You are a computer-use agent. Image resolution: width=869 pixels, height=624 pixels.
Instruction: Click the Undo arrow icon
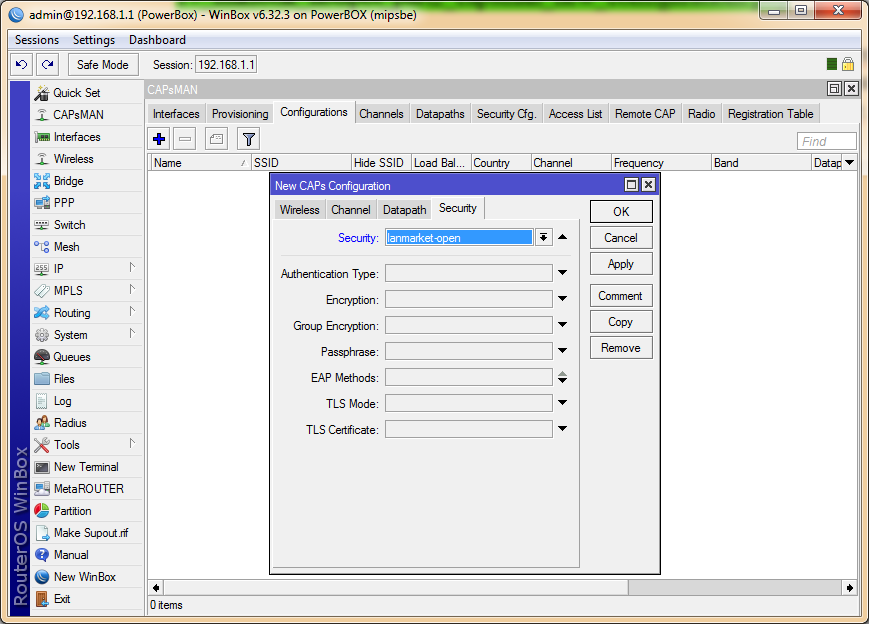[x=21, y=64]
